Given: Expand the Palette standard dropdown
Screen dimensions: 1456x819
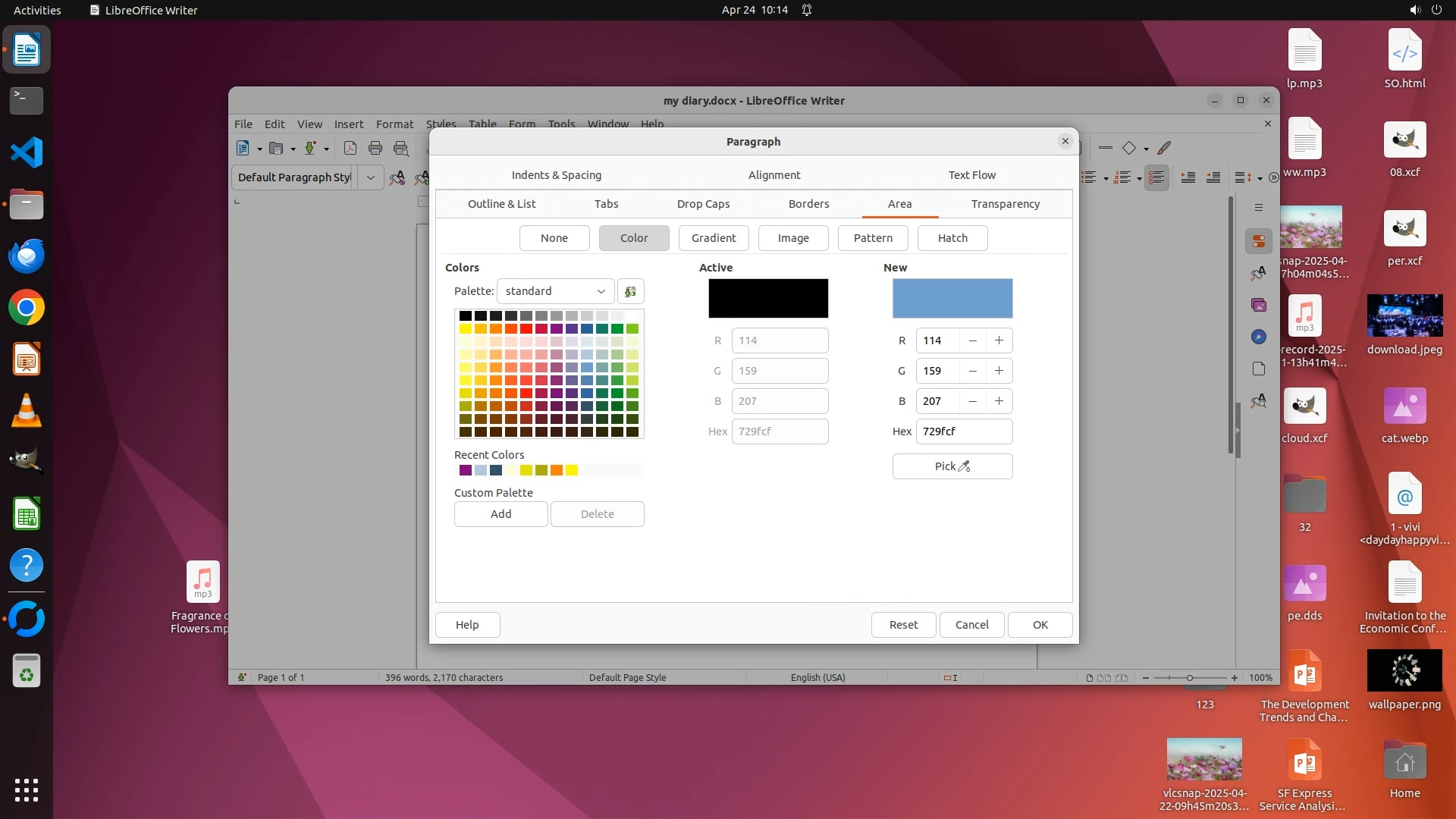Looking at the screenshot, I should pos(555,291).
